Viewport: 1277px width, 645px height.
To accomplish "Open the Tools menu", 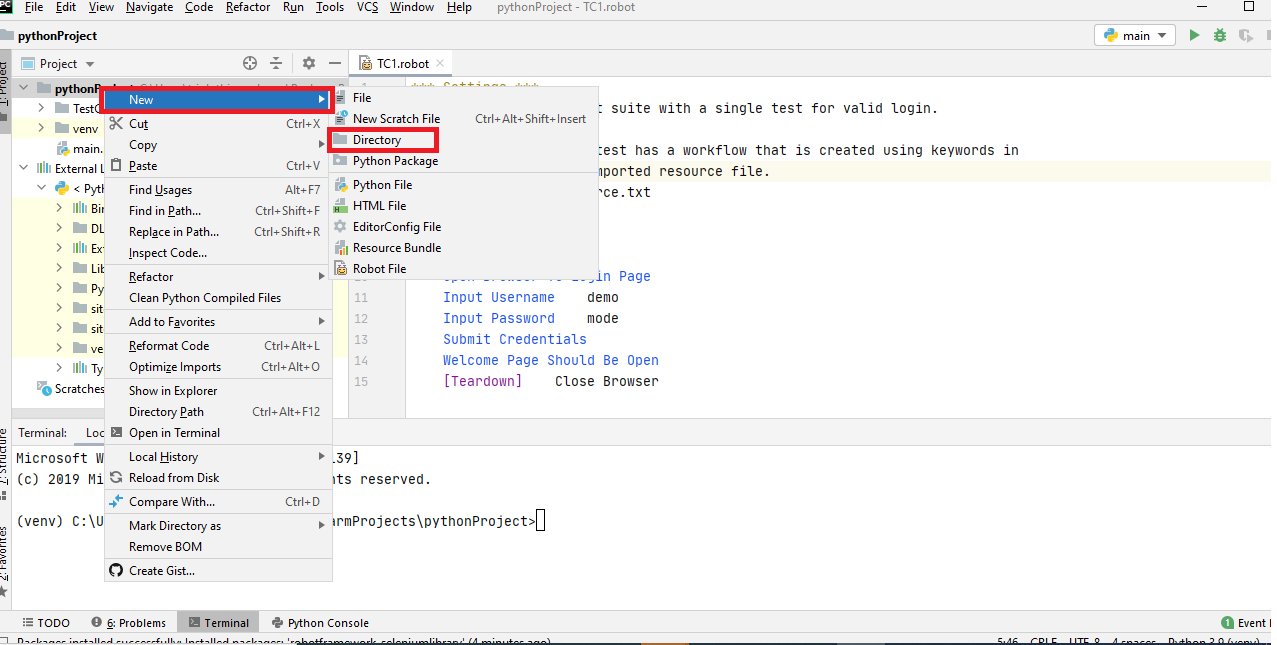I will (330, 7).
